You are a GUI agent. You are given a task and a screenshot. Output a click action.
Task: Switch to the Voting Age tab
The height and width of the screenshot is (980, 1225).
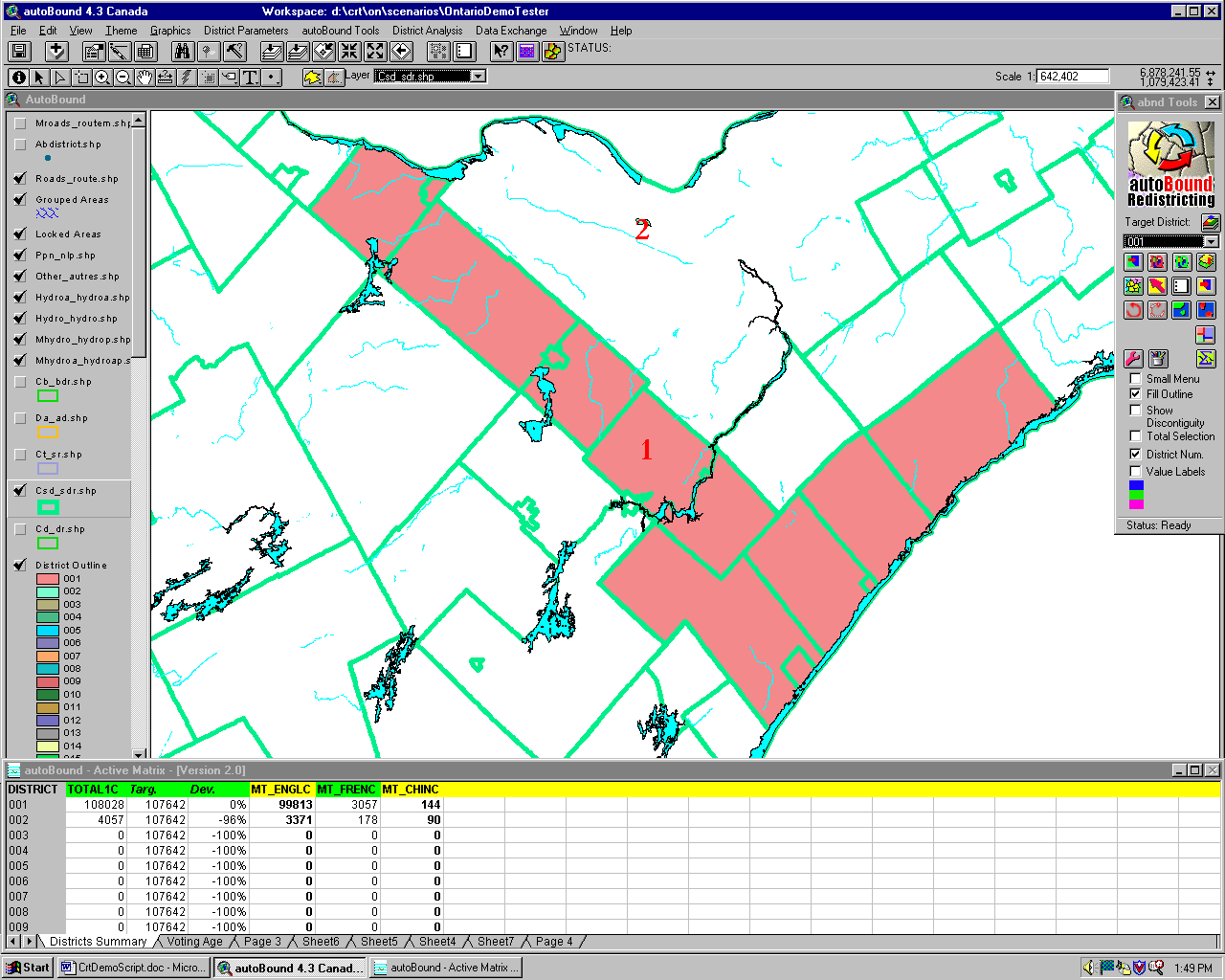pos(194,942)
